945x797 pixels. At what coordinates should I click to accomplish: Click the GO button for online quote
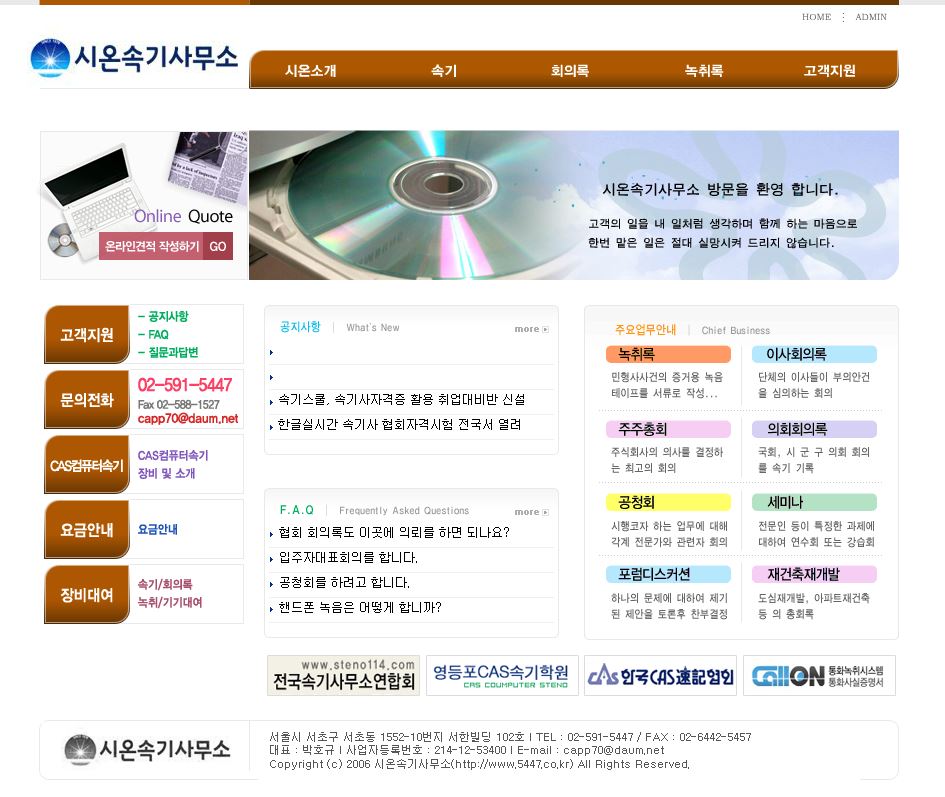tap(218, 247)
